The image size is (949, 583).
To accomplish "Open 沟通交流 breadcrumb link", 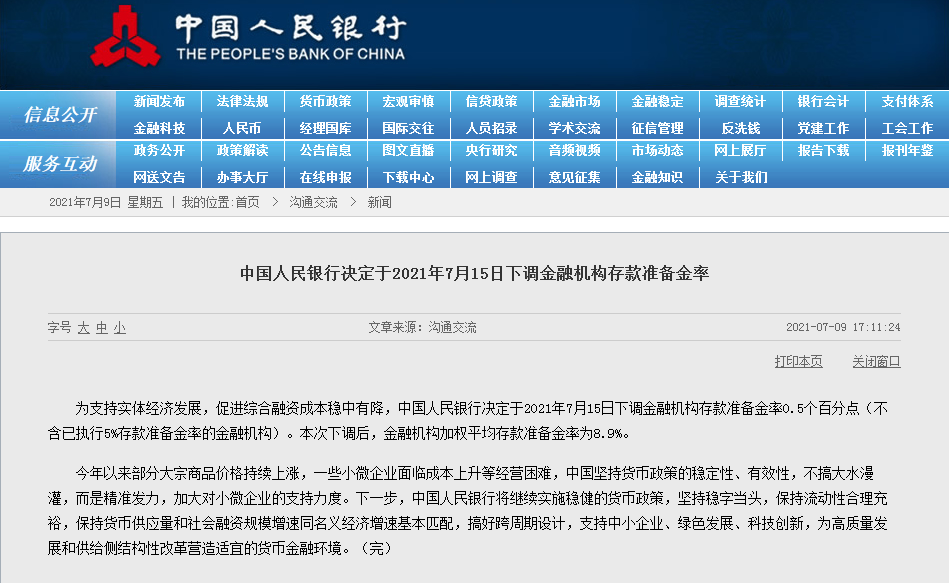I will [313, 202].
